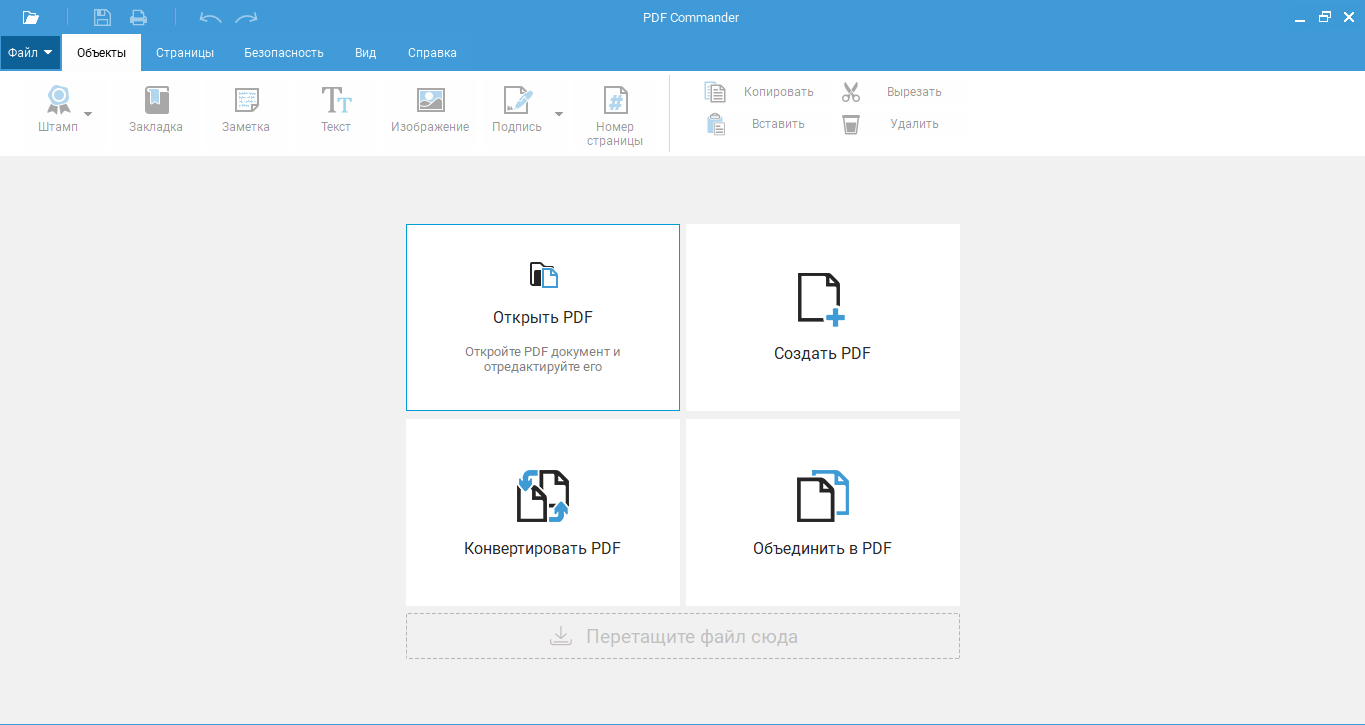Select the Штамп stamp tool icon
1365x725 pixels.
[x=58, y=99]
